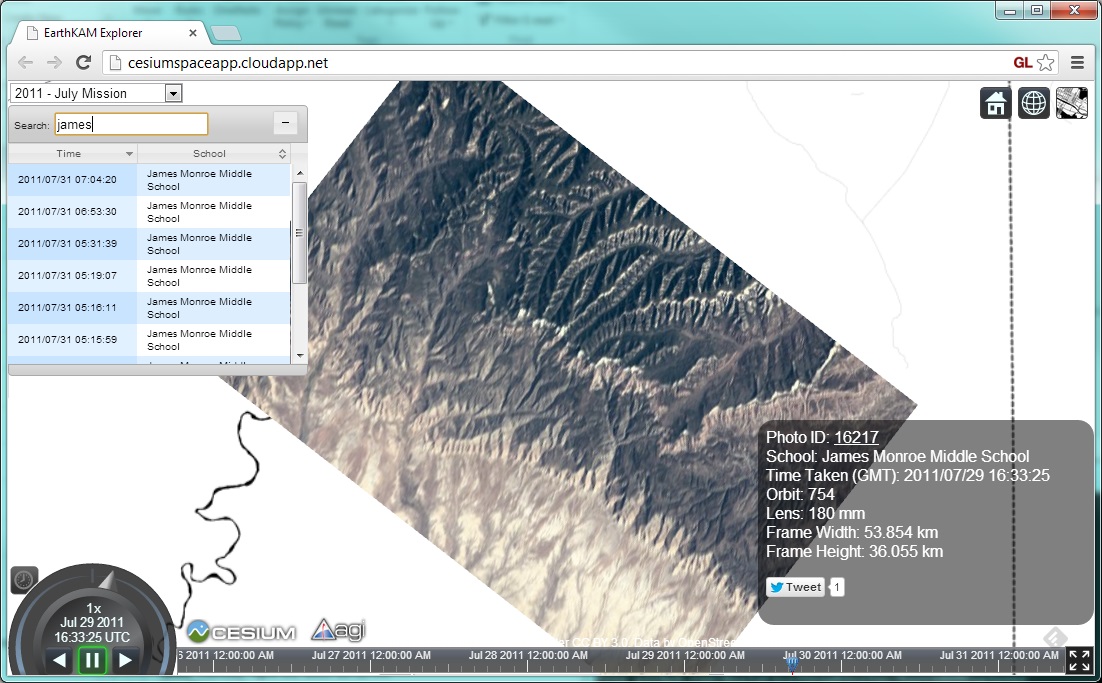The height and width of the screenshot is (683, 1102).
Task: Click timeline at Jul 29 2011 label
Action: click(x=685, y=655)
